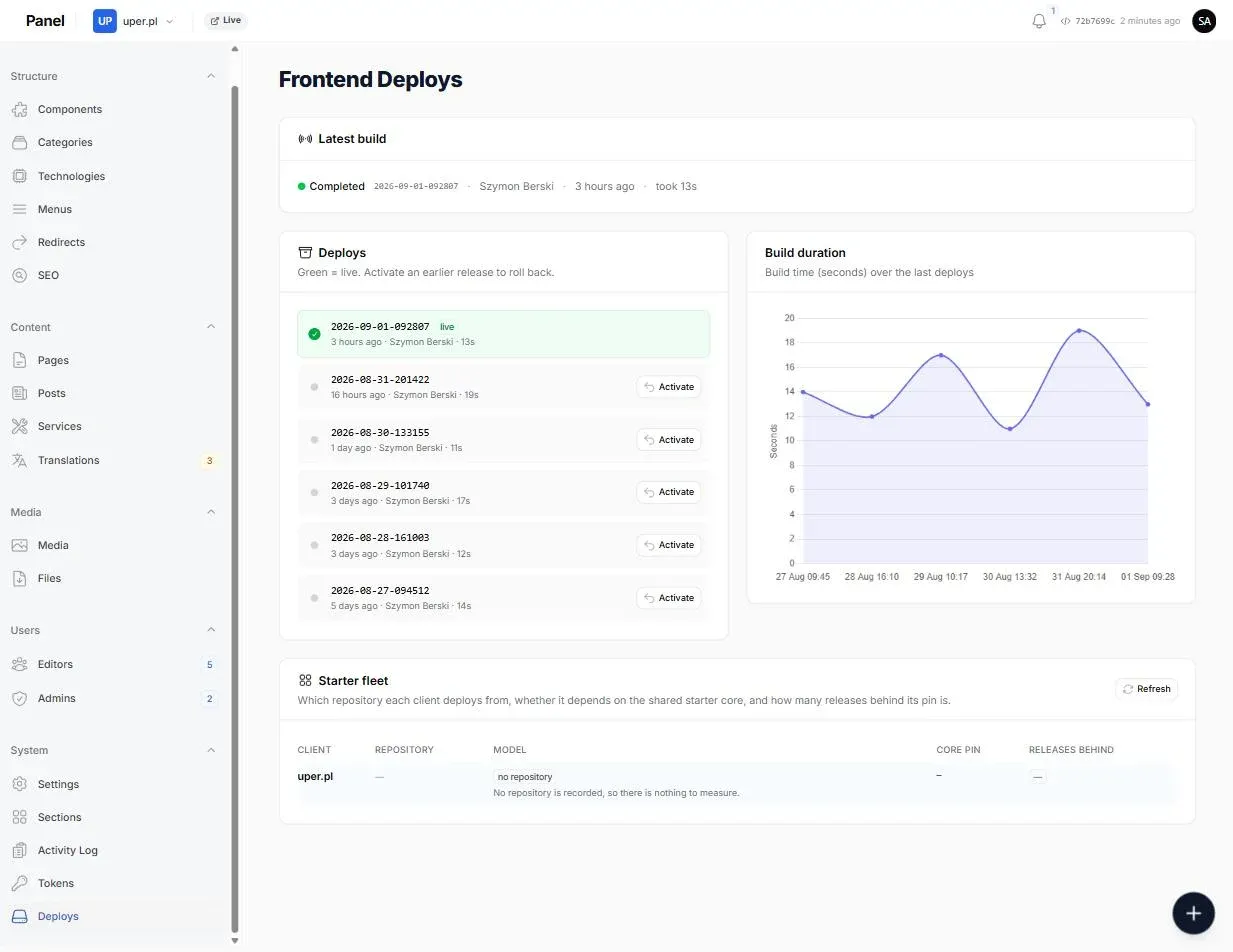Activate release 2026-08-30-133155
The image size is (1233, 952).
coord(669,440)
